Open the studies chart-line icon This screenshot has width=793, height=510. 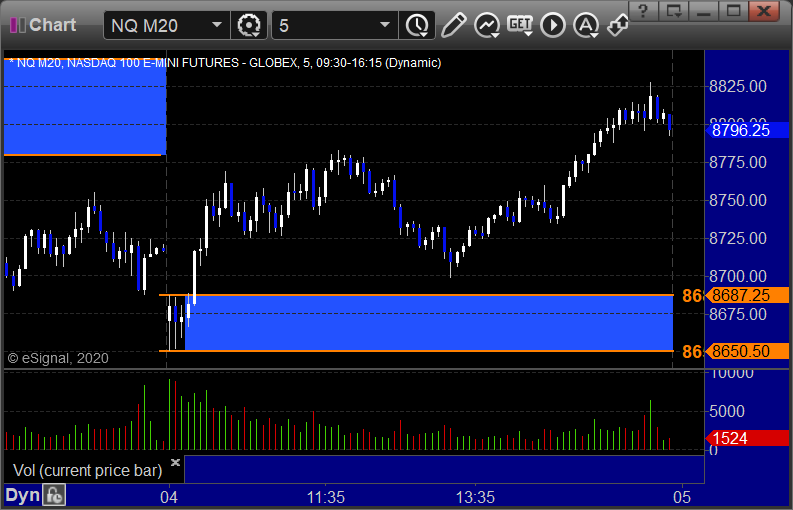tap(486, 24)
